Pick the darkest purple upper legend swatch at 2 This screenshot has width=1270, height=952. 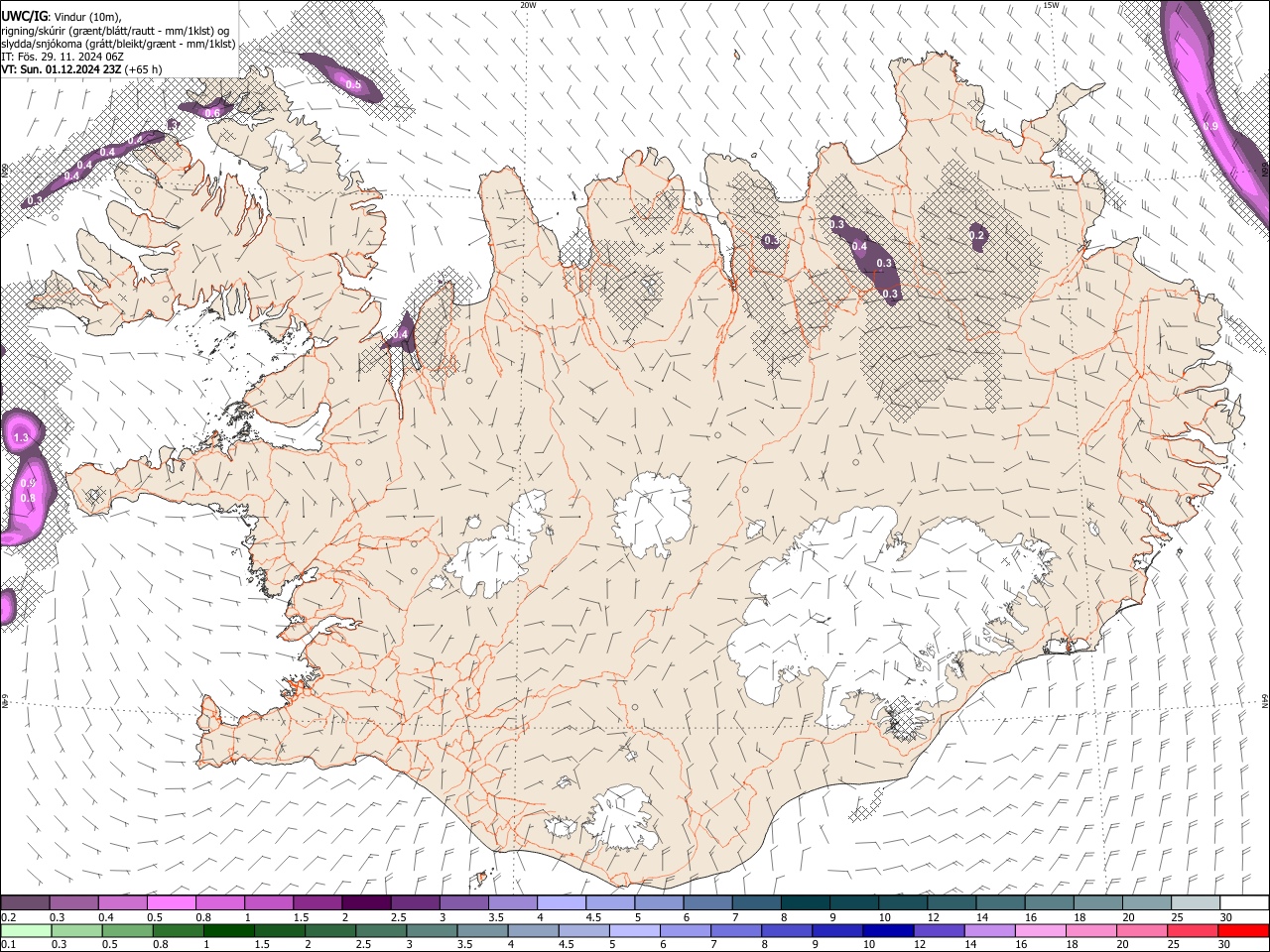coord(366,902)
